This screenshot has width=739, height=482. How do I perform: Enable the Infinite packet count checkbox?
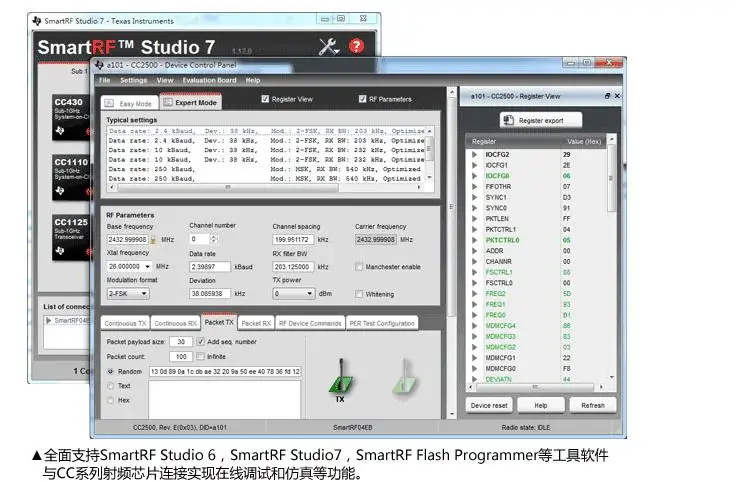(x=200, y=356)
